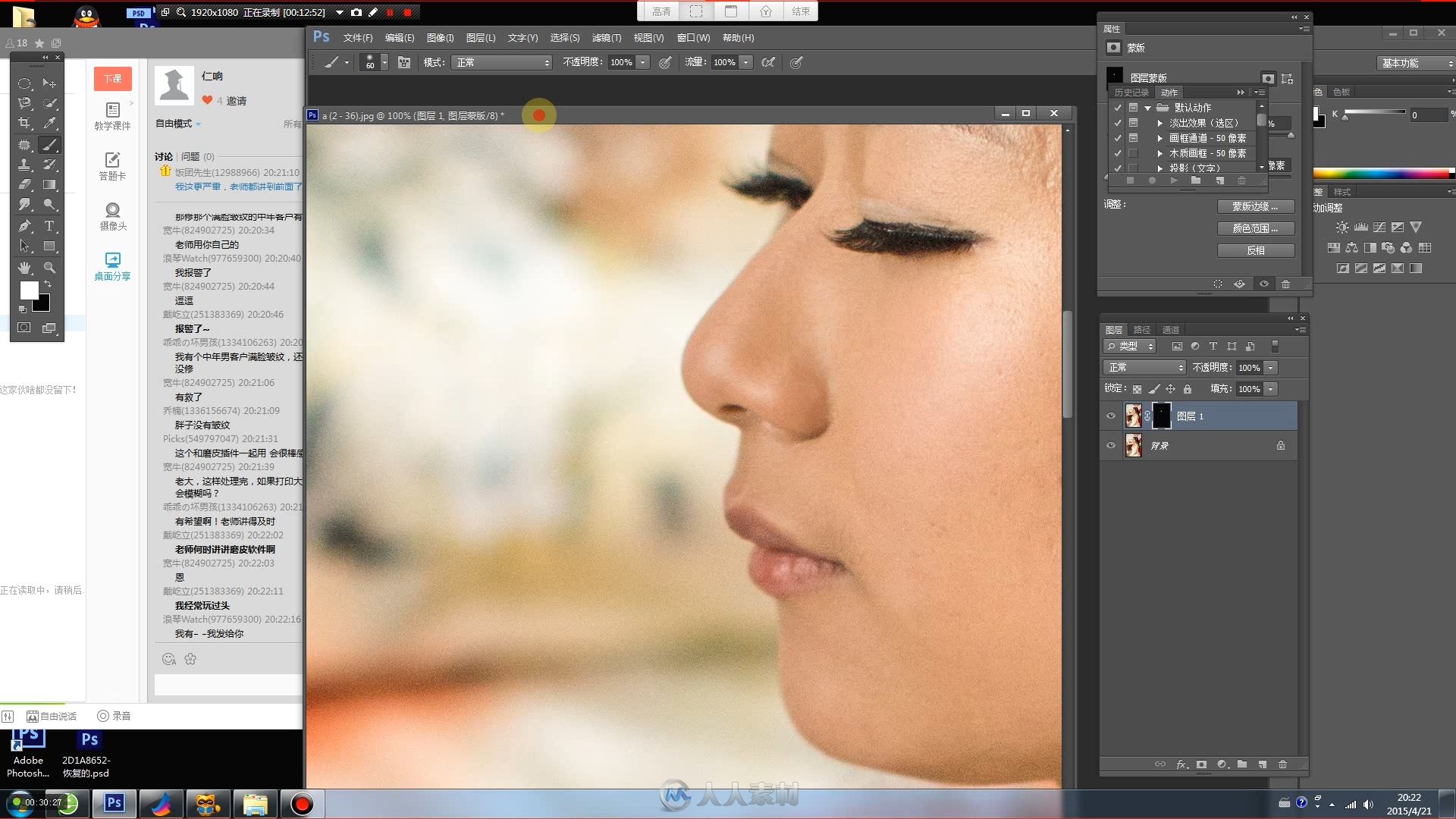Select the Hand tool
Image resolution: width=1456 pixels, height=819 pixels.
click(x=24, y=268)
